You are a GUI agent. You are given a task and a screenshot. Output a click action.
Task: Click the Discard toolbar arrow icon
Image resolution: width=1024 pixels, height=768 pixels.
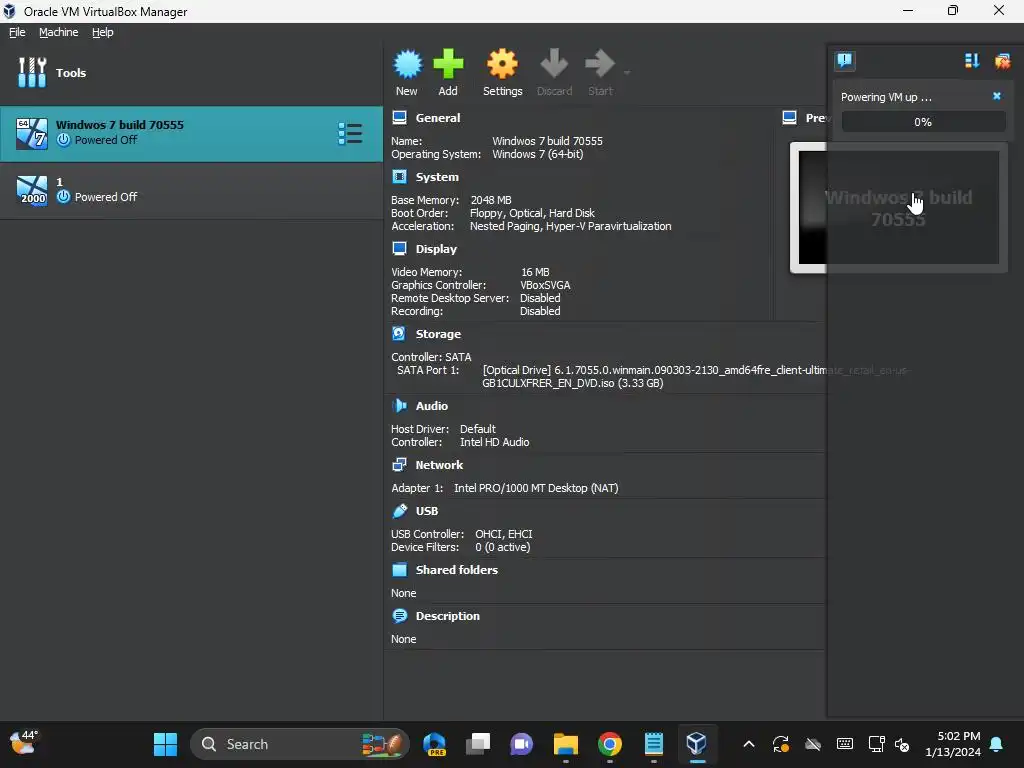(x=554, y=64)
